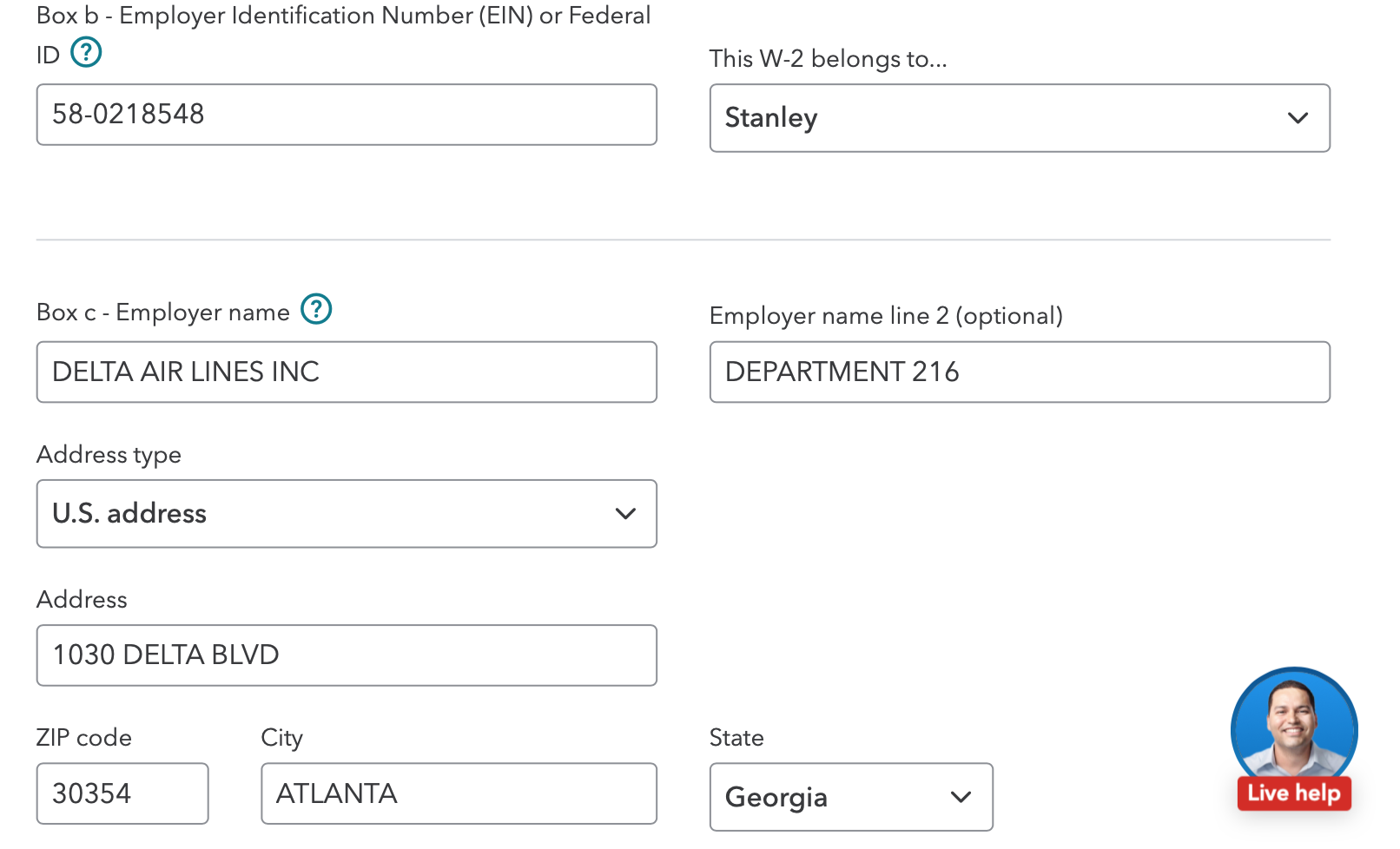The height and width of the screenshot is (849, 1400).
Task: Open help for Box c Employer name
Action: coord(316,309)
